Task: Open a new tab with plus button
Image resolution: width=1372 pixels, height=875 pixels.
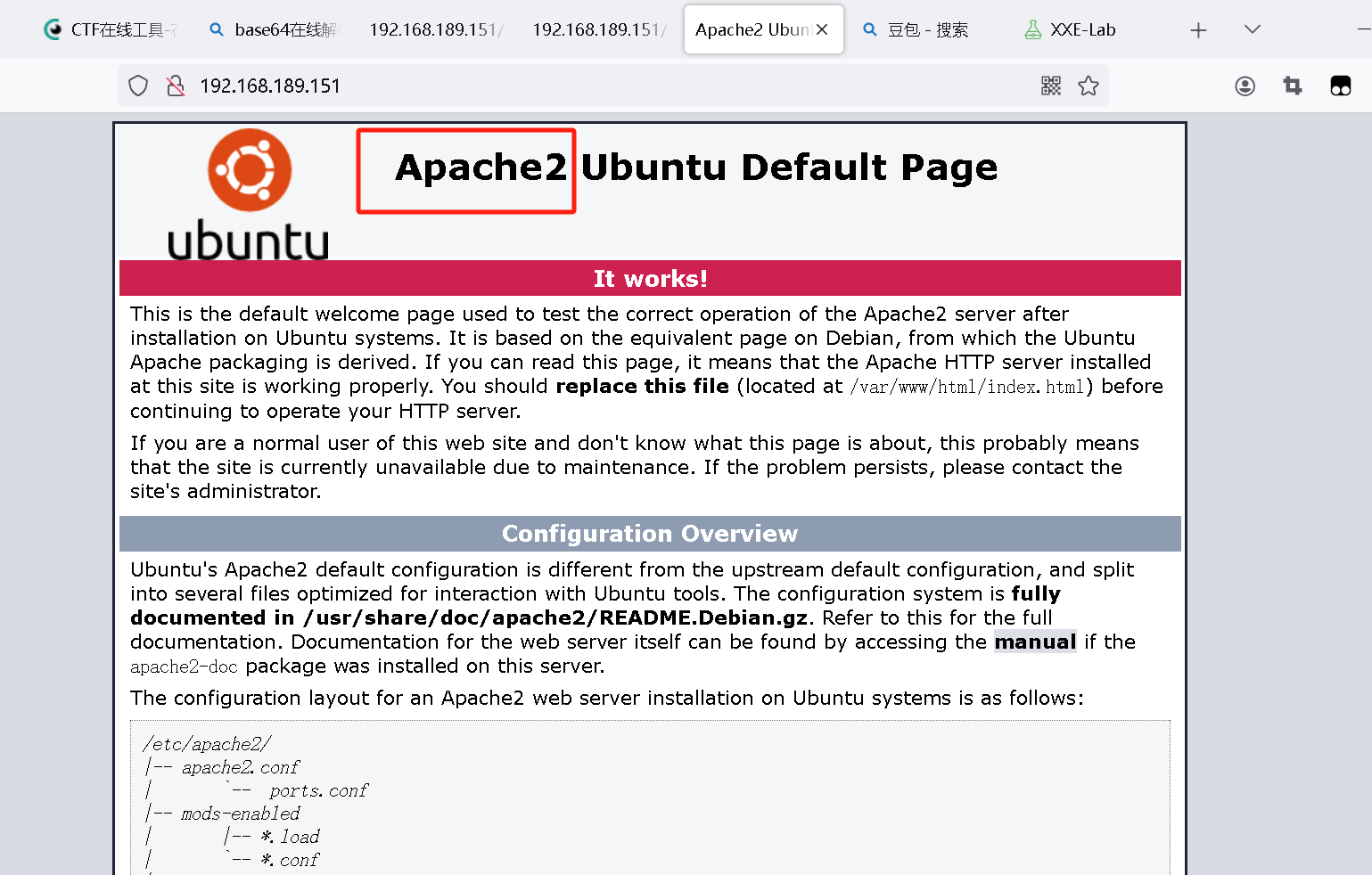Action: [x=1198, y=30]
